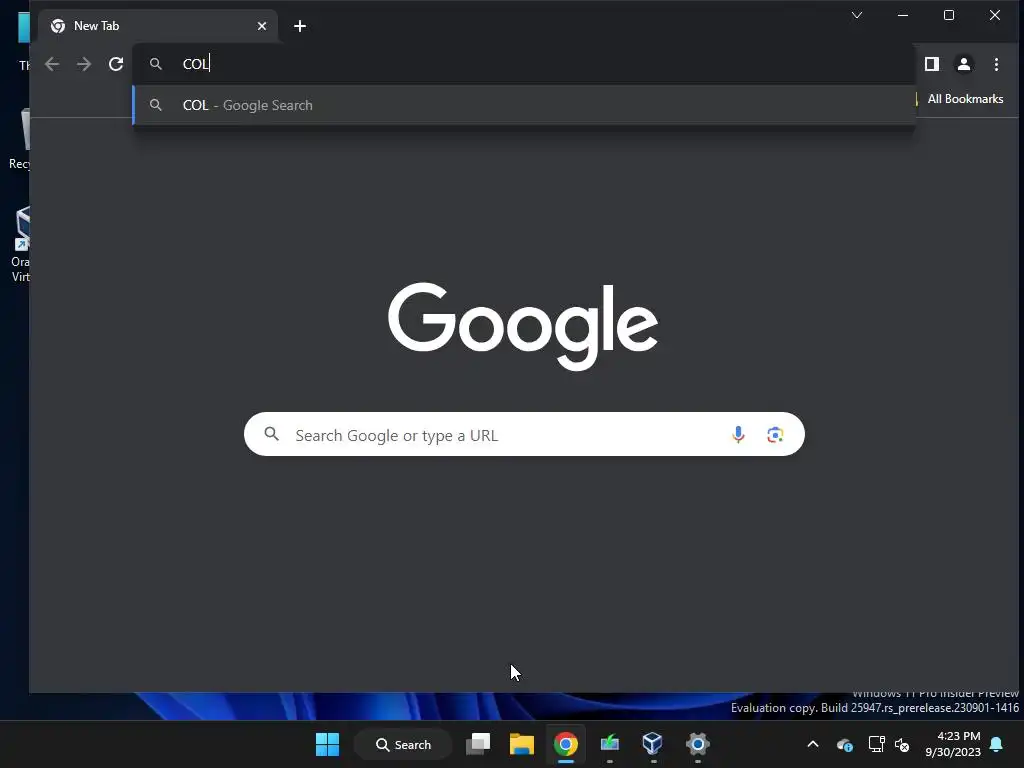
Task: Open a new tab with the plus button
Action: (x=300, y=26)
